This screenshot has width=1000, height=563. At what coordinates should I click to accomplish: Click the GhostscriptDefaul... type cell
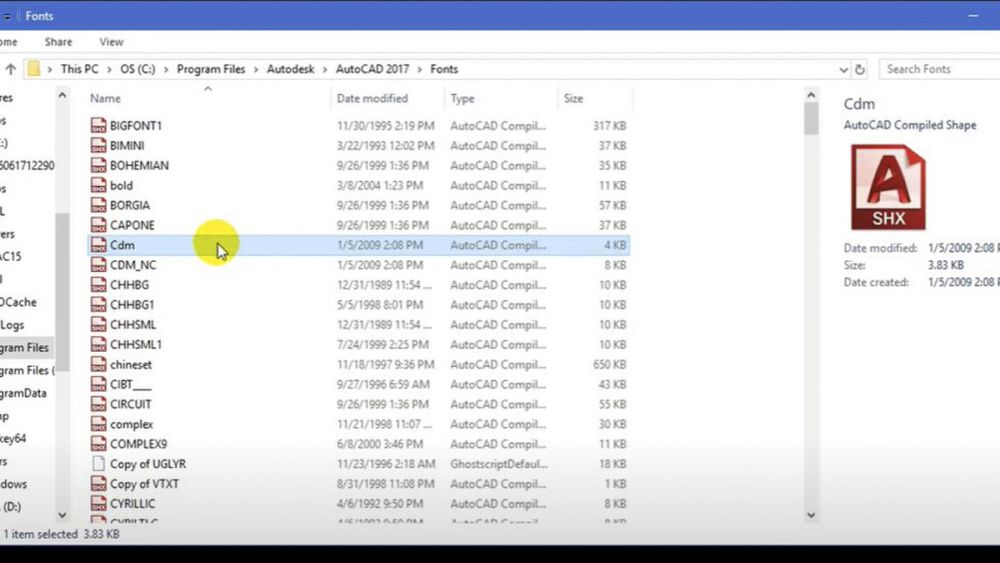pos(499,464)
